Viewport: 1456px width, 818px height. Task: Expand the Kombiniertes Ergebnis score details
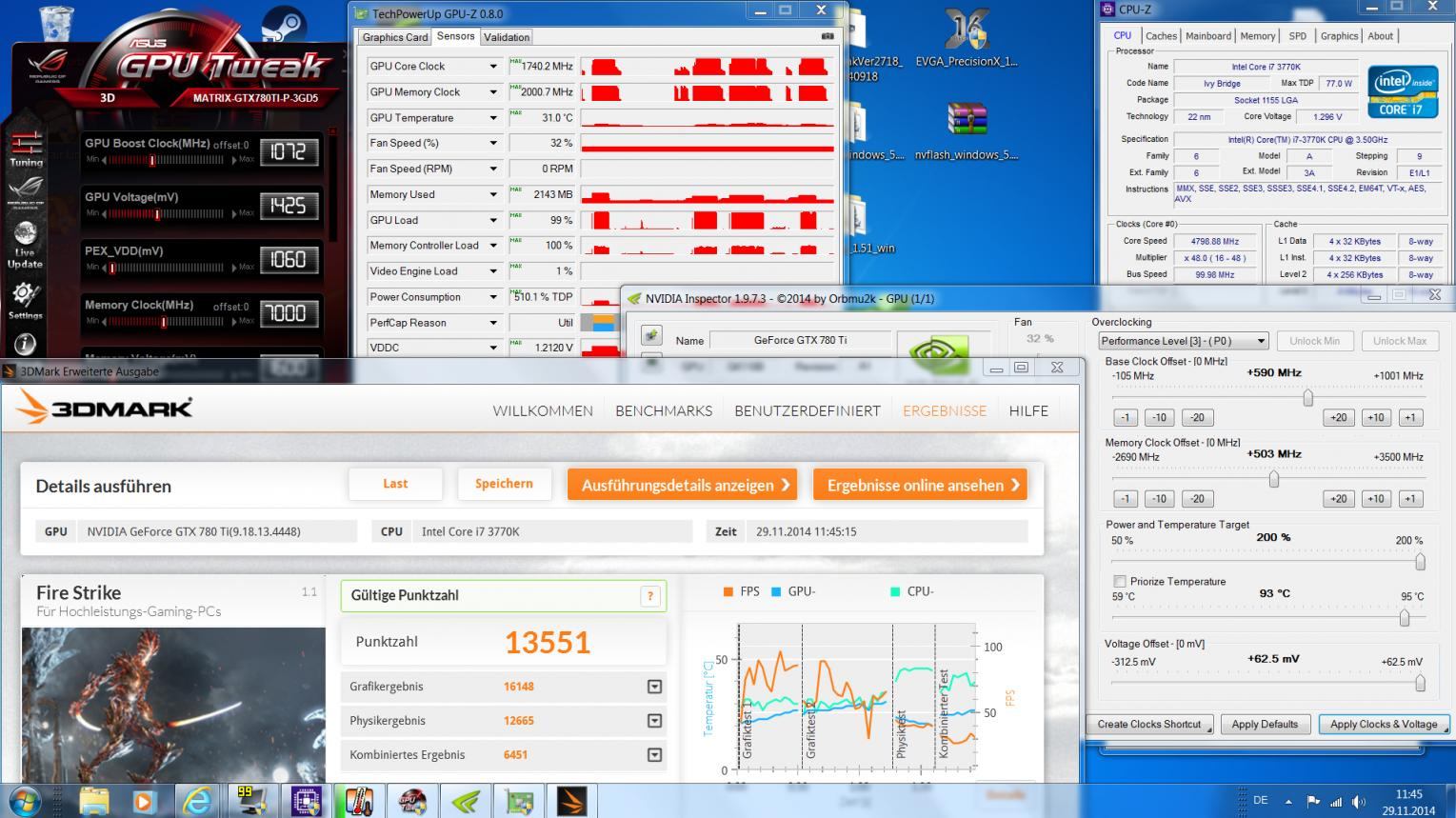point(654,755)
